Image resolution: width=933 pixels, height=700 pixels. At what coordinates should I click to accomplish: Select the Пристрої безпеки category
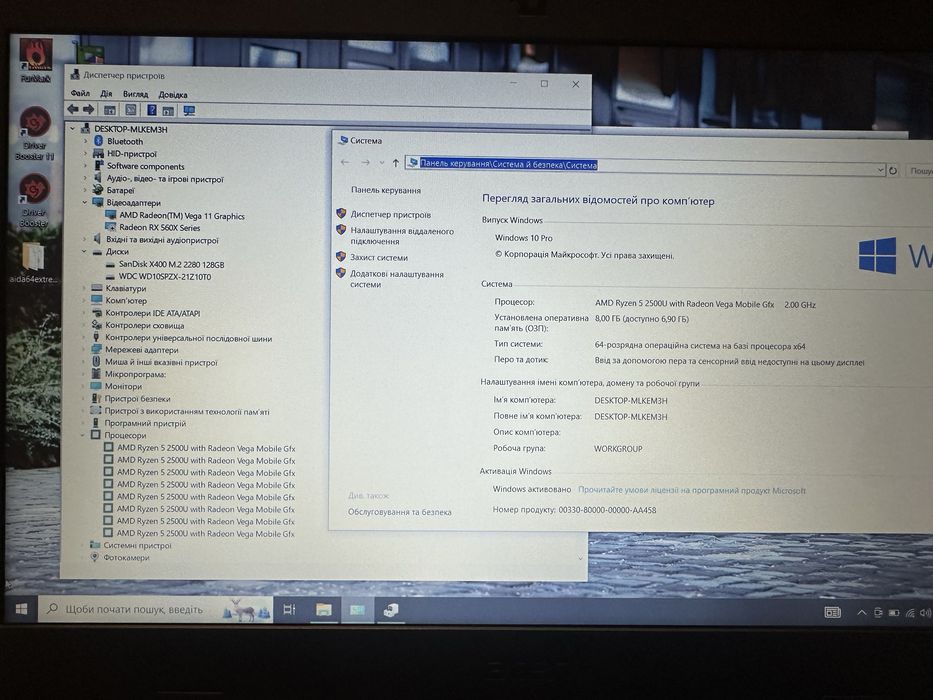(137, 399)
